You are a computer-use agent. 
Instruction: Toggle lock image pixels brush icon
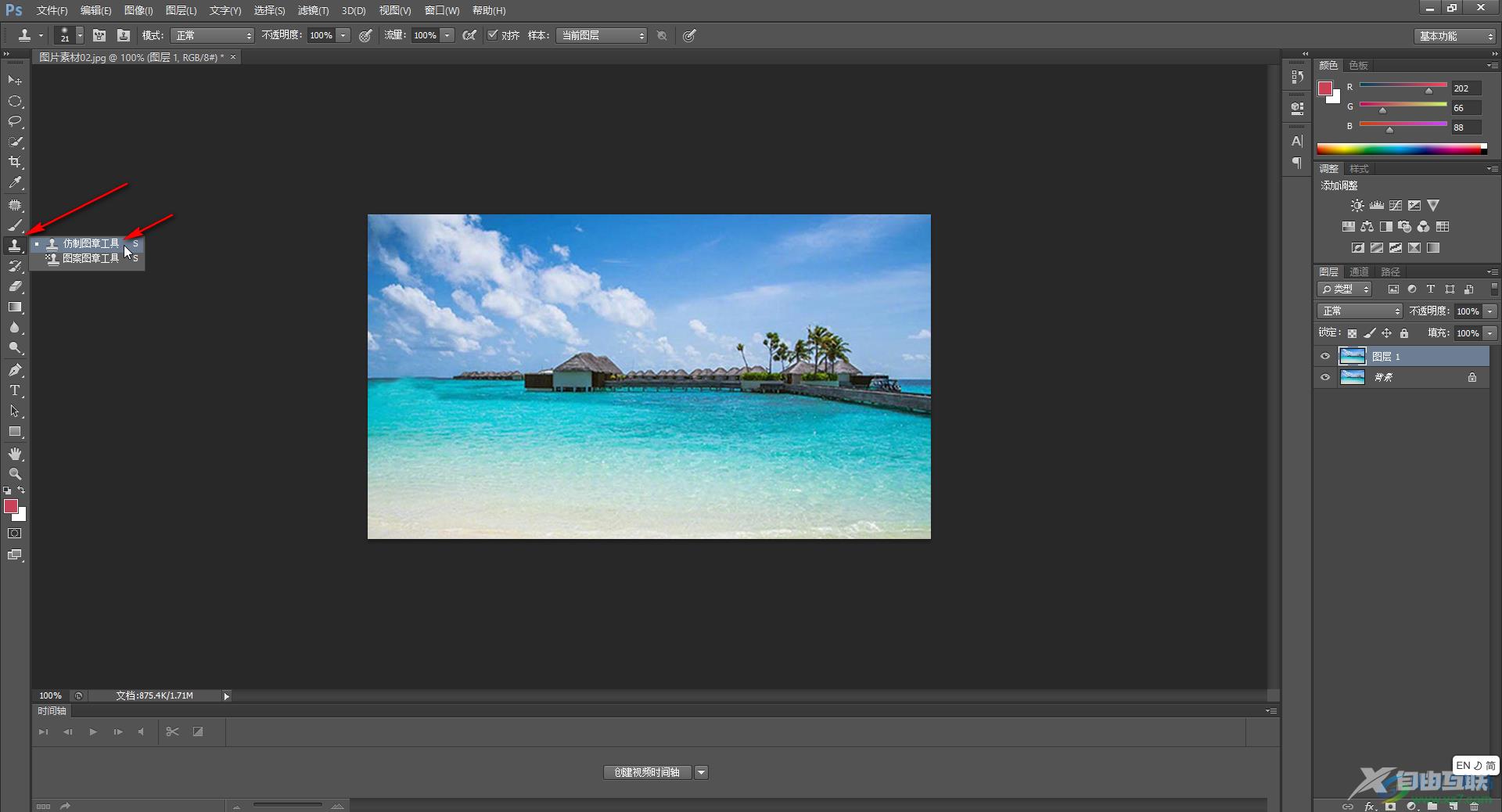1370,333
